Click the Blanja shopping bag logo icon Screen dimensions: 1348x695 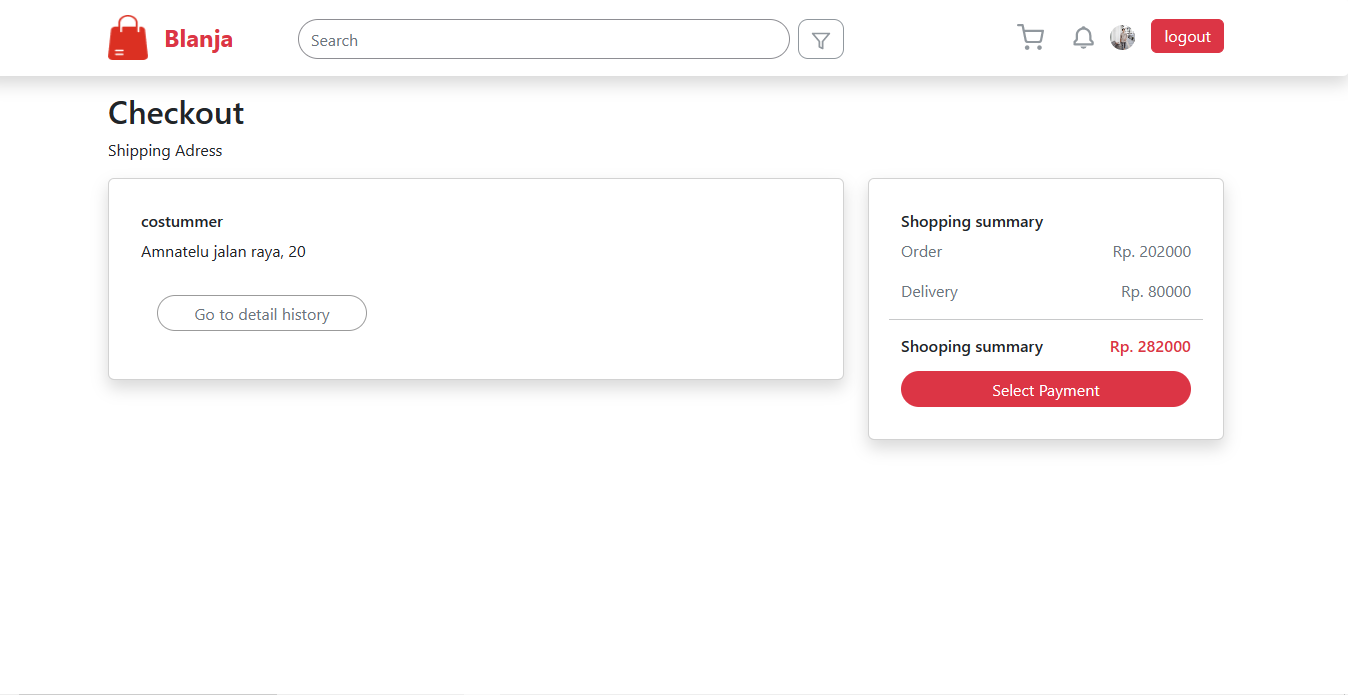(128, 37)
